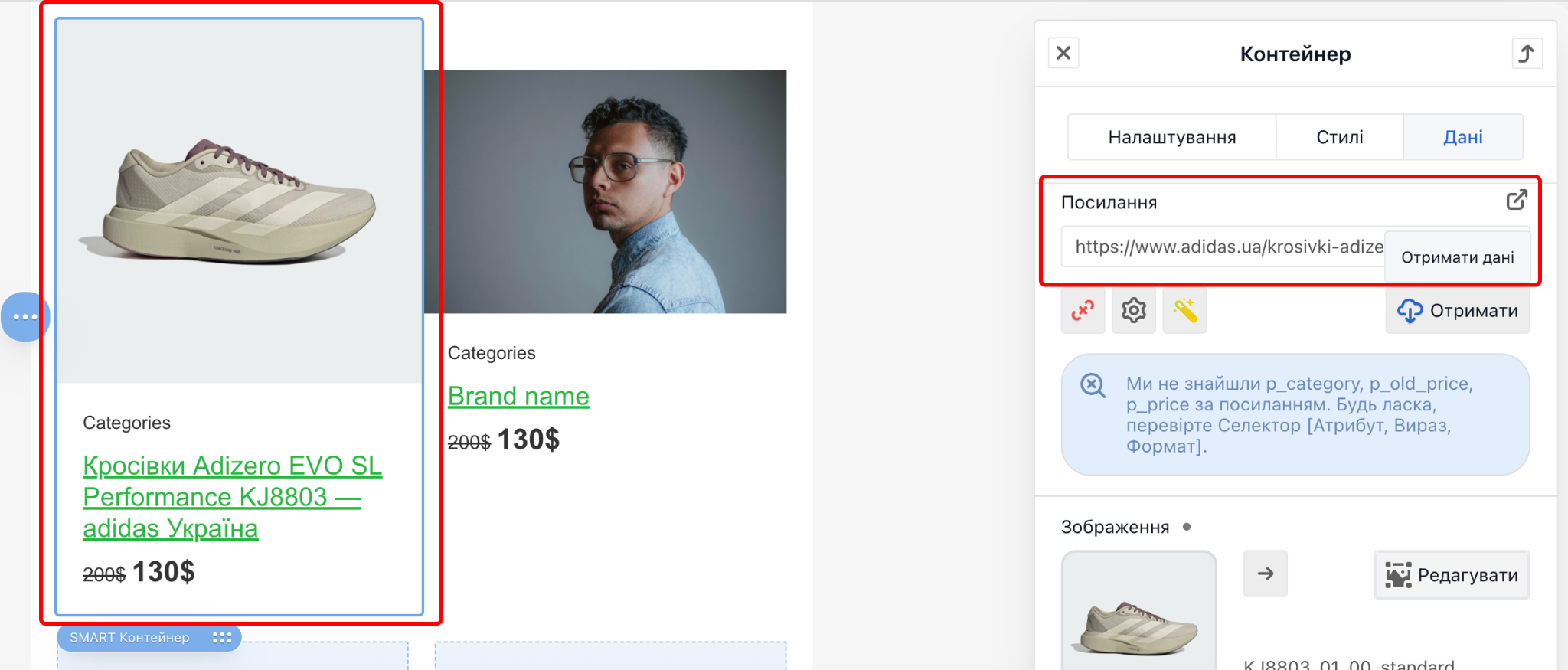Click the red unlink icon button

pos(1083,311)
